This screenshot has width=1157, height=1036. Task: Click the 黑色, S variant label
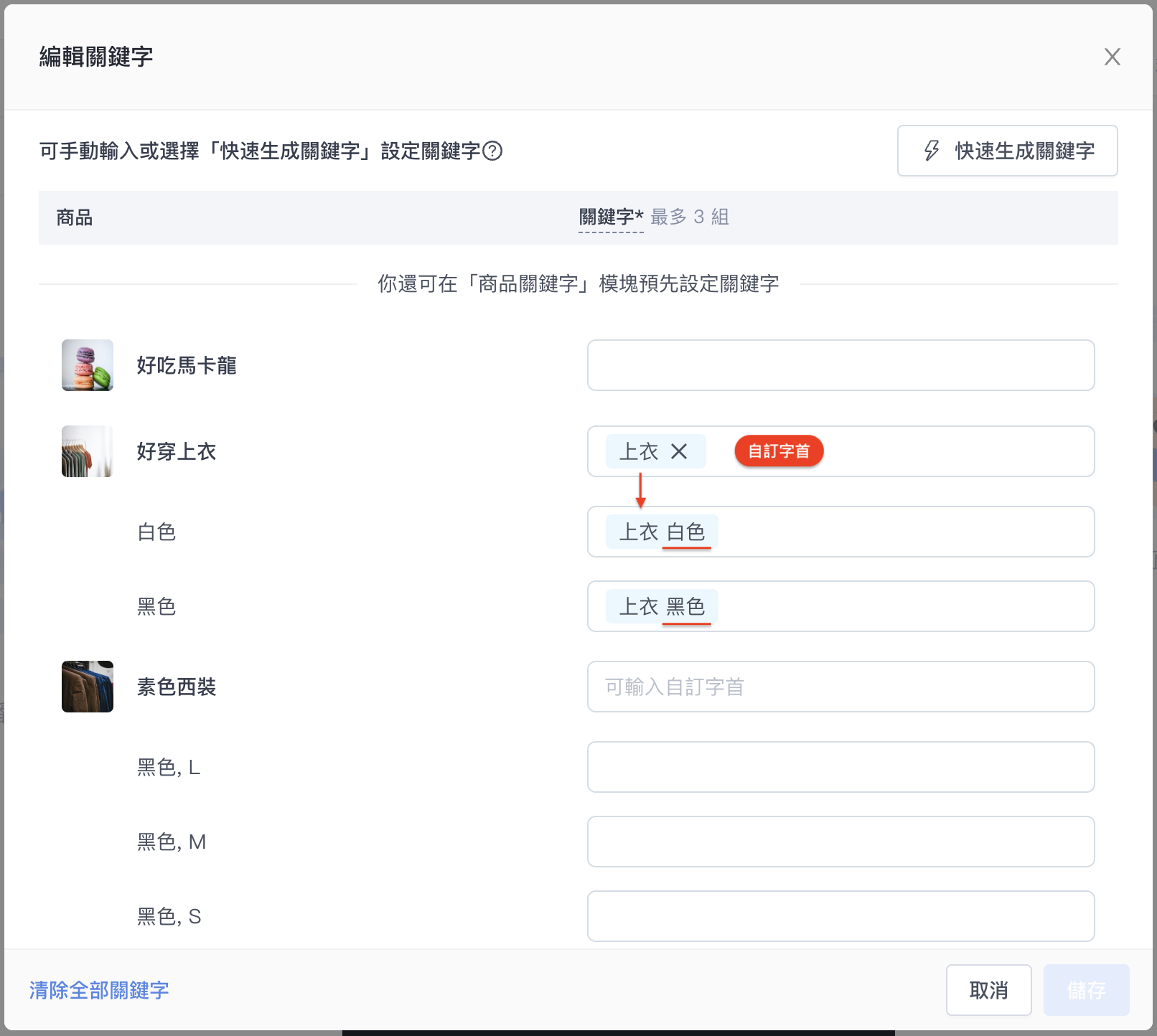point(169,916)
